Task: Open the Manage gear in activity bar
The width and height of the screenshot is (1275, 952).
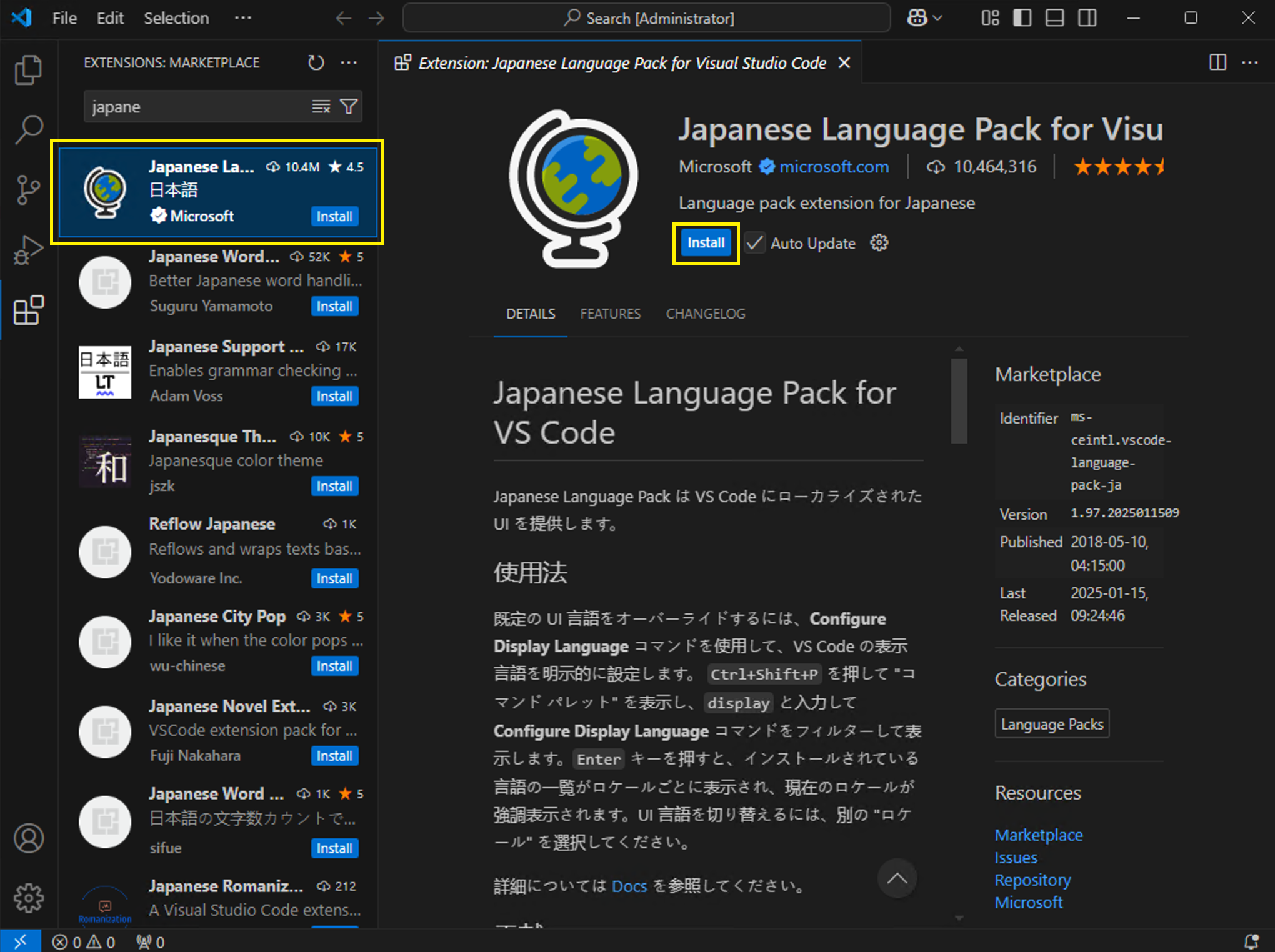Action: pos(29,898)
